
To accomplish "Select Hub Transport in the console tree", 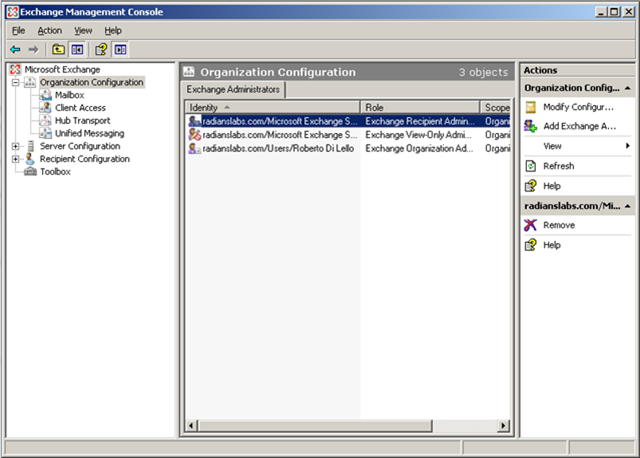I will click(x=81, y=120).
